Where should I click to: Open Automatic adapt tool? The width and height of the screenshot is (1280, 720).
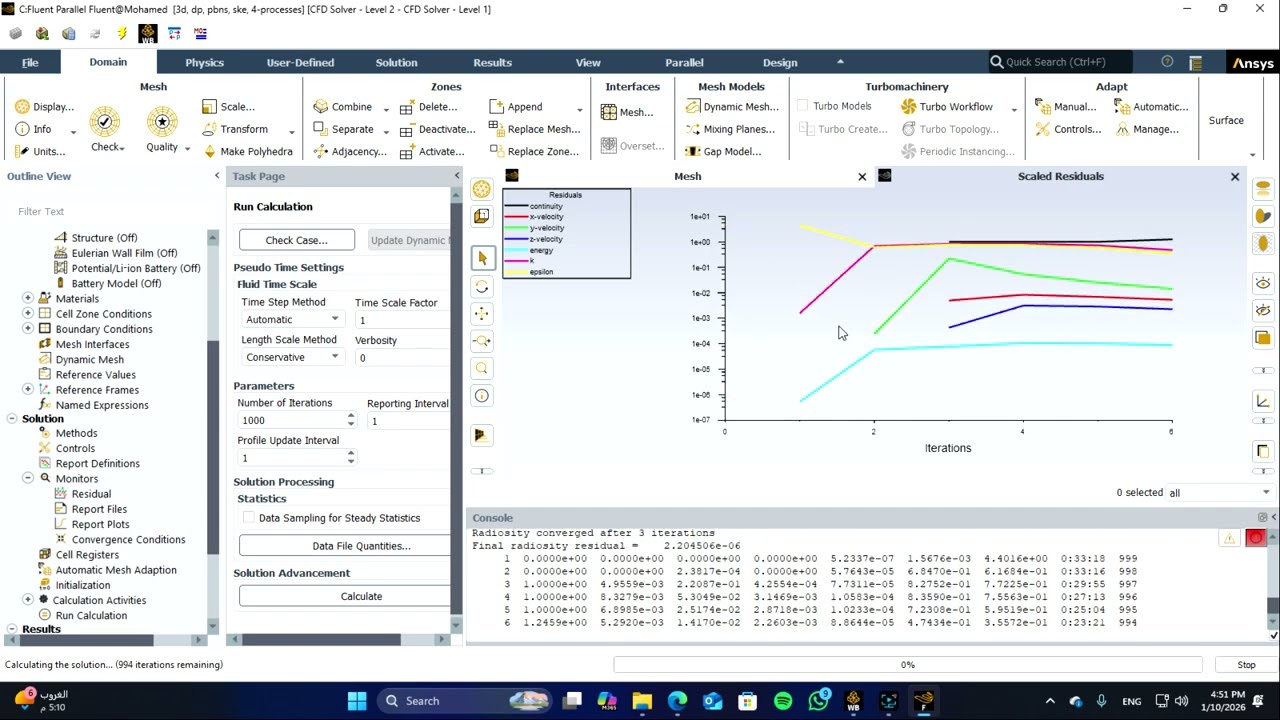coord(1152,107)
